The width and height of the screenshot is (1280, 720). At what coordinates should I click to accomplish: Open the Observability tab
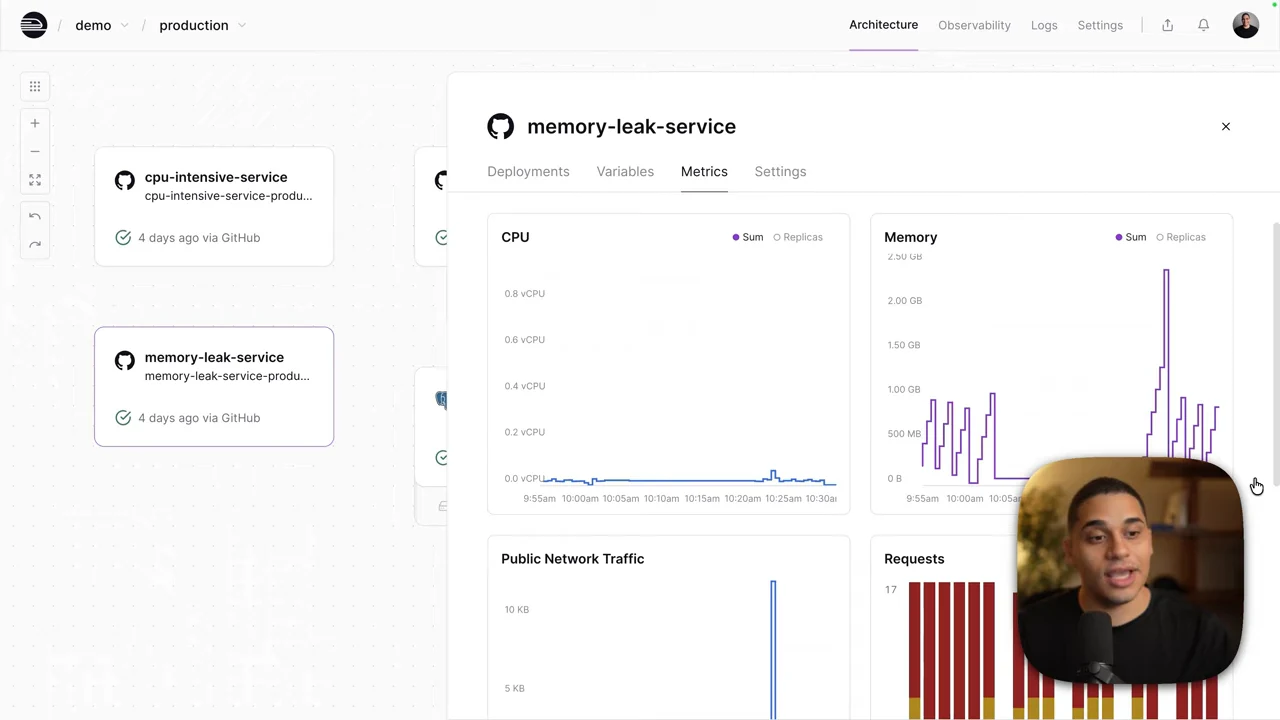point(974,25)
